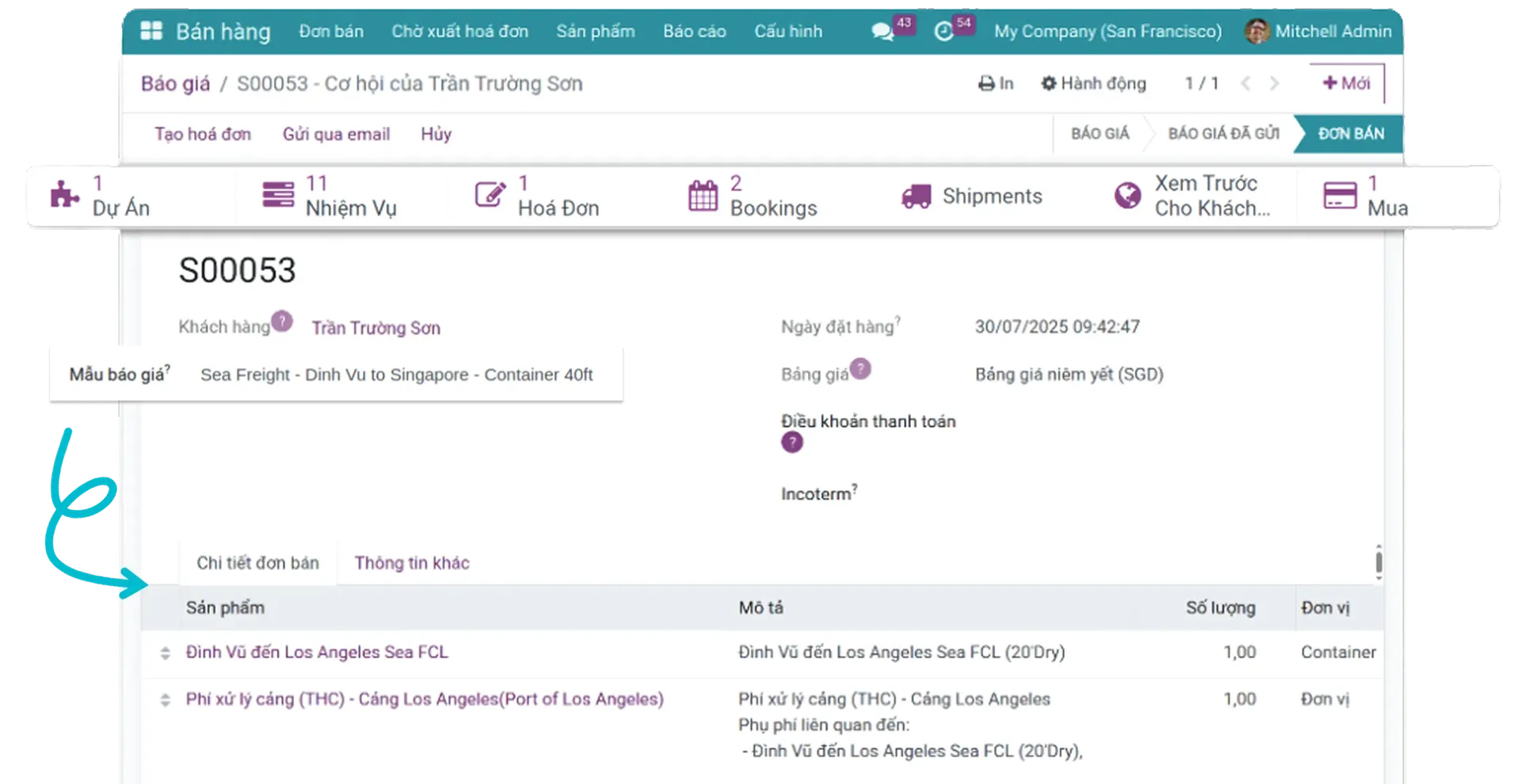Open the Cấu hình menu
Screen dimensions: 1521x784
[787, 31]
